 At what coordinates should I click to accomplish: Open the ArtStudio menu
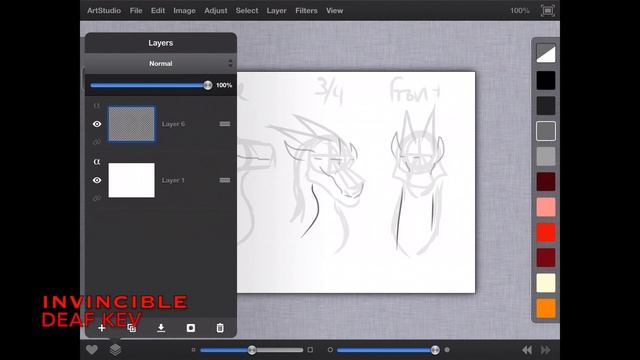coord(104,11)
